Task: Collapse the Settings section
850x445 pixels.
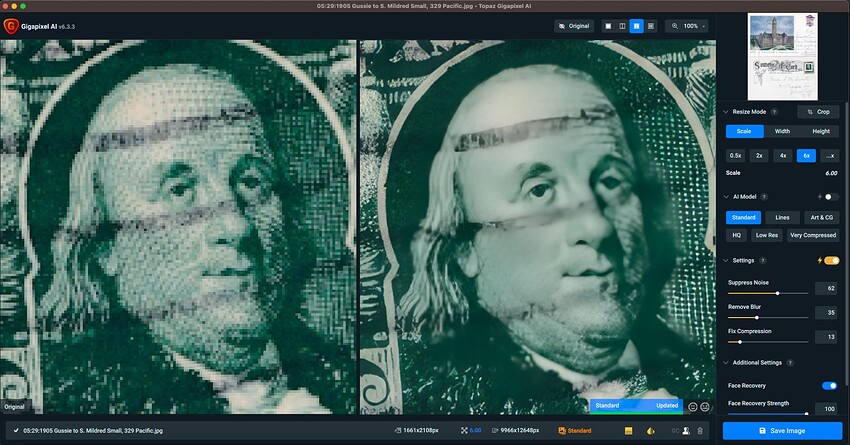Action: 726,261
